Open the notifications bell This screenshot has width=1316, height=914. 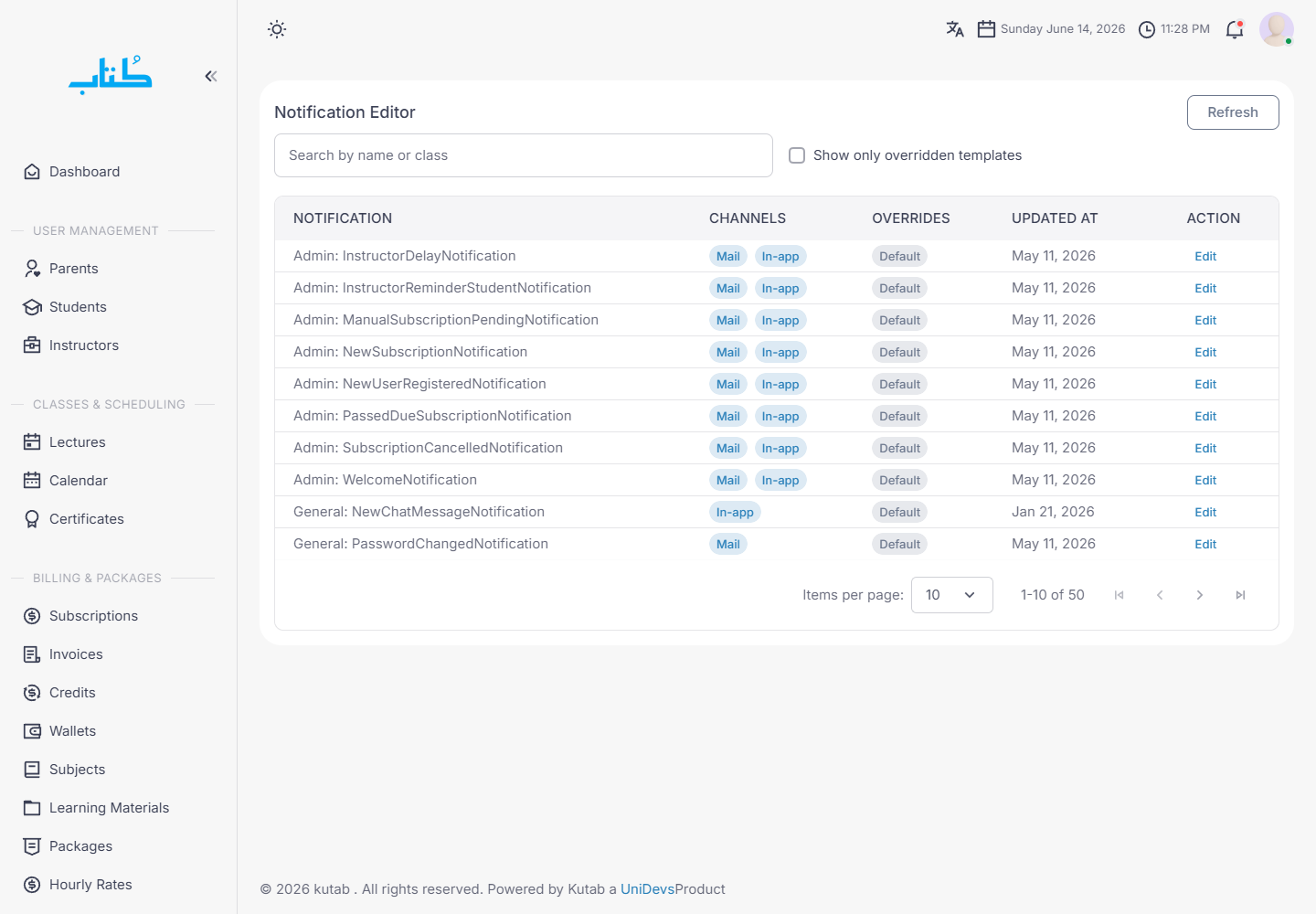pyautogui.click(x=1235, y=29)
